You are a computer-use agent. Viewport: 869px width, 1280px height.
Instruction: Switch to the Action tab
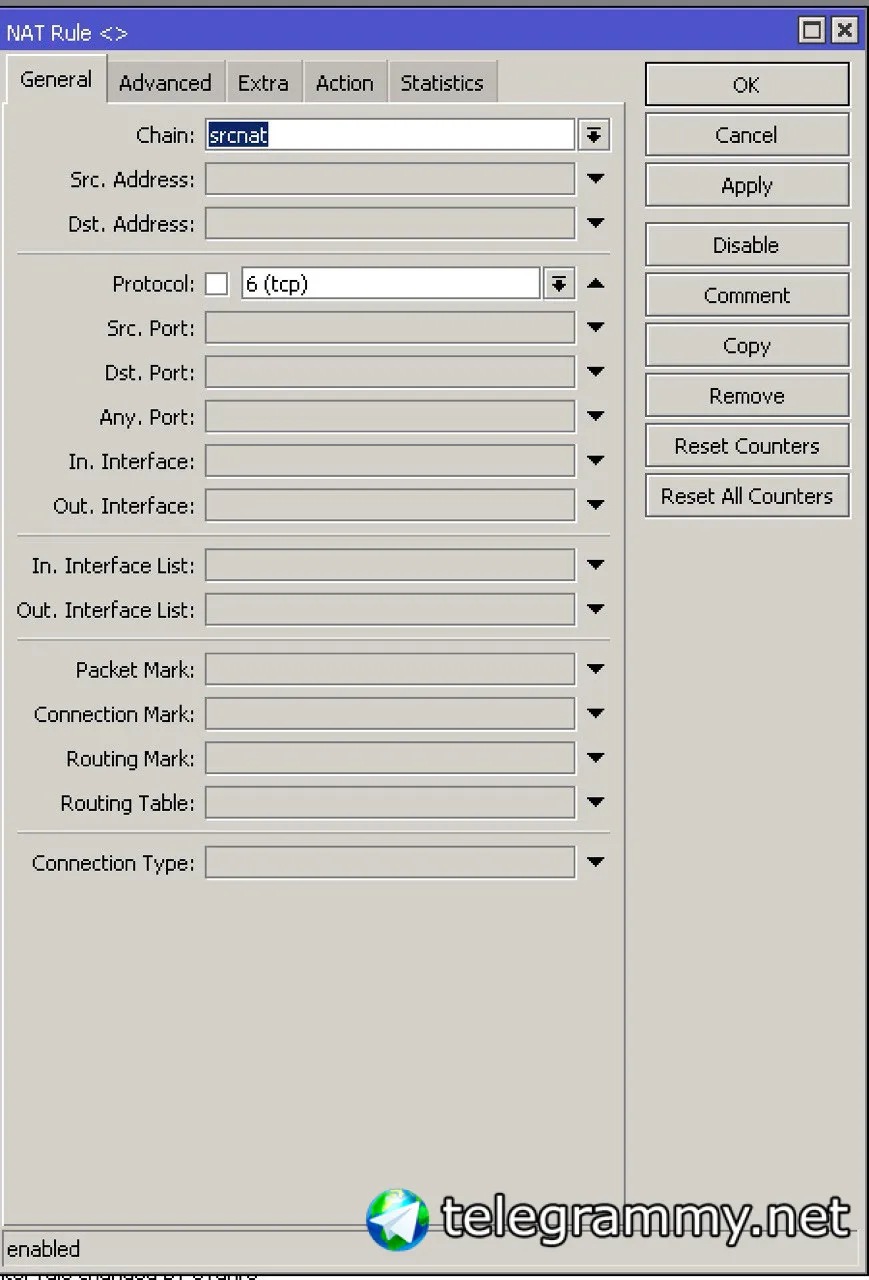[344, 83]
